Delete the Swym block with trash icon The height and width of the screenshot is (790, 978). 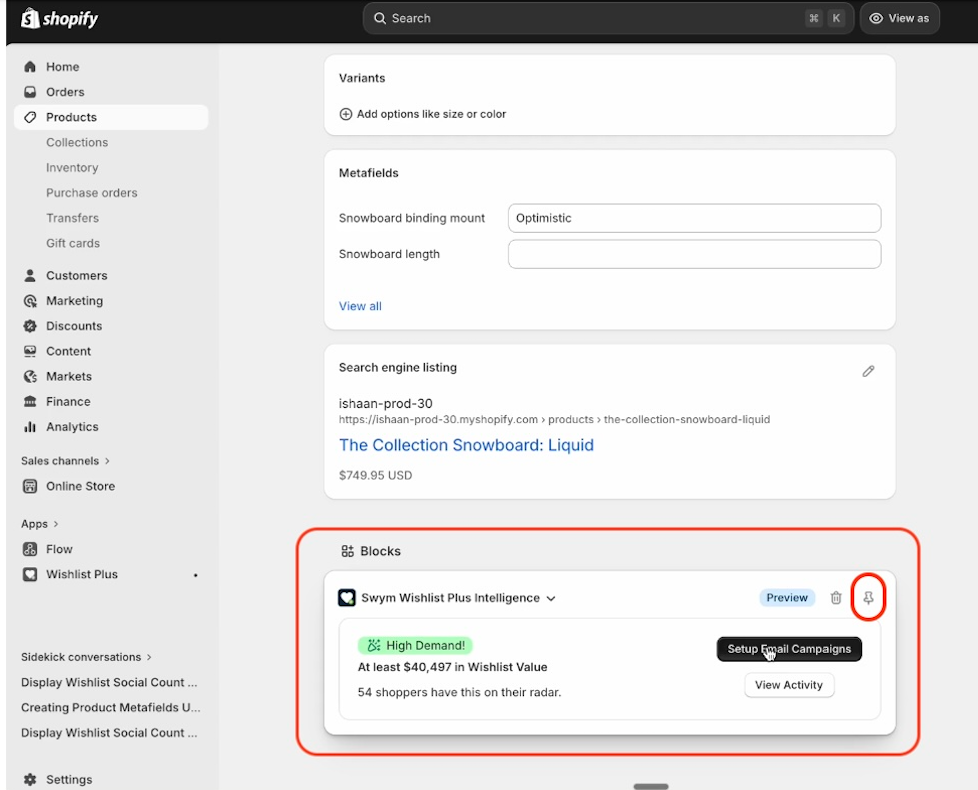(x=836, y=598)
